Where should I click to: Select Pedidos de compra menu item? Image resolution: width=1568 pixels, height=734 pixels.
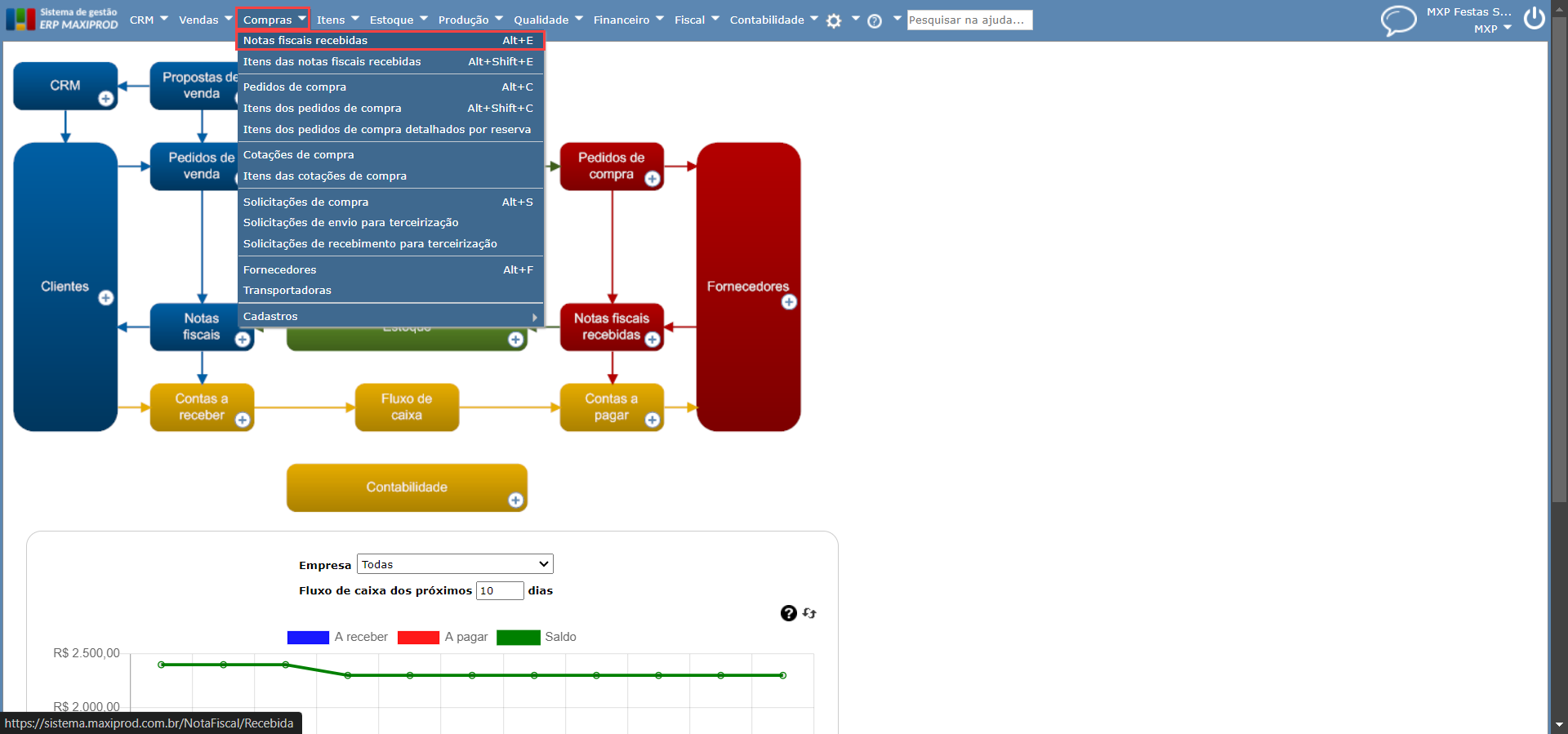pos(390,87)
